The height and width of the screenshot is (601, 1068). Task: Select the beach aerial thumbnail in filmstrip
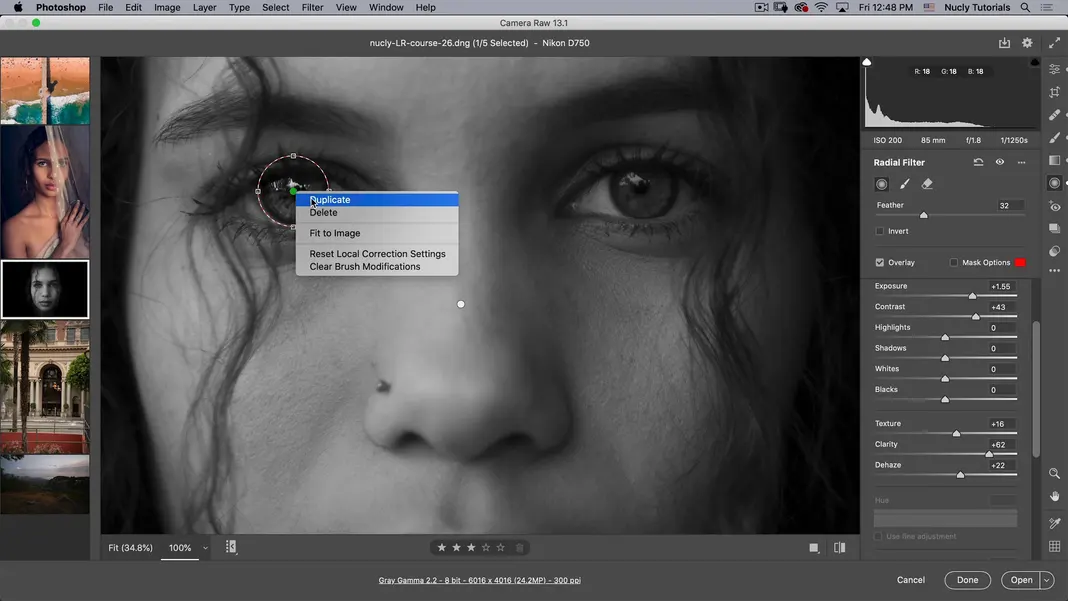click(x=45, y=91)
